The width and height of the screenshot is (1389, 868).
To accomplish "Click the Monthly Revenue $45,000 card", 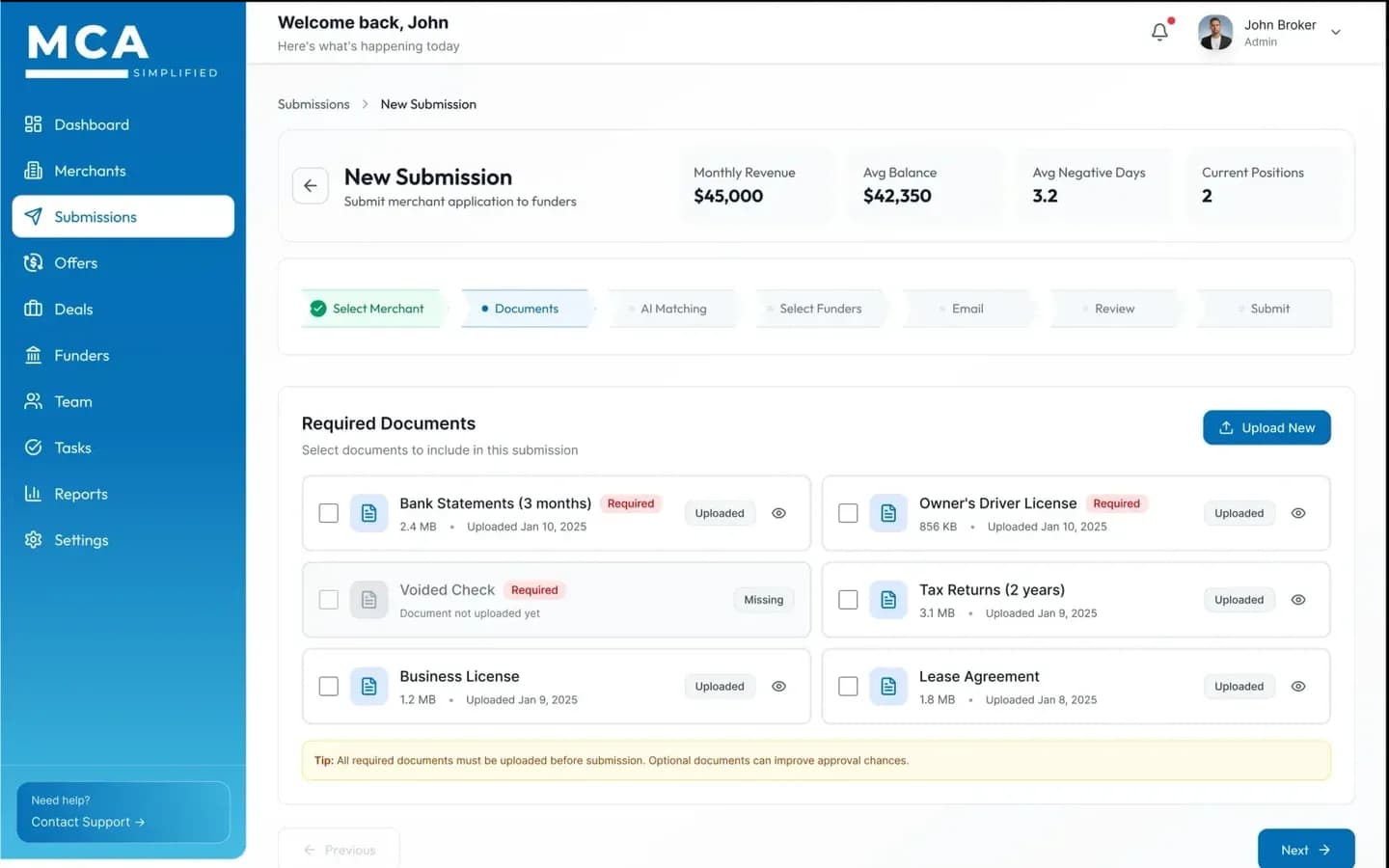I will pos(756,185).
